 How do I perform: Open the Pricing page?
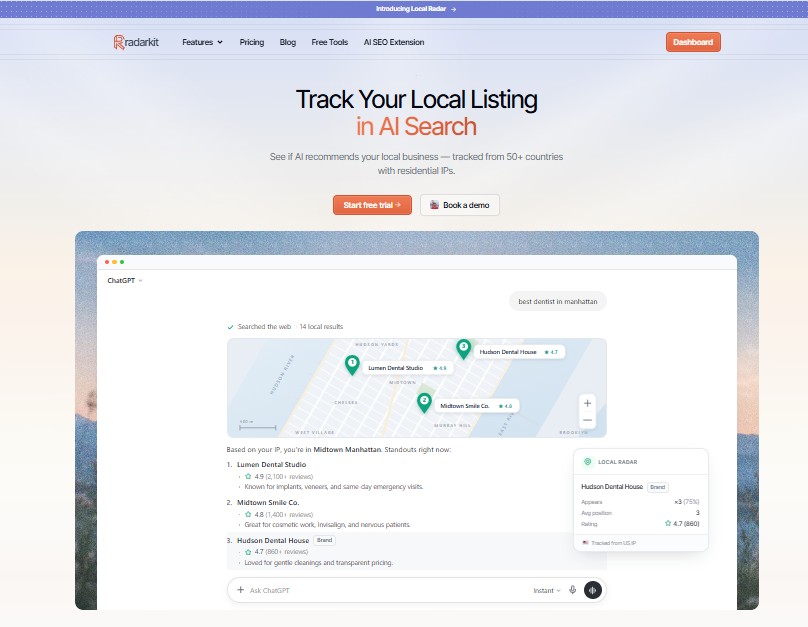pos(251,42)
